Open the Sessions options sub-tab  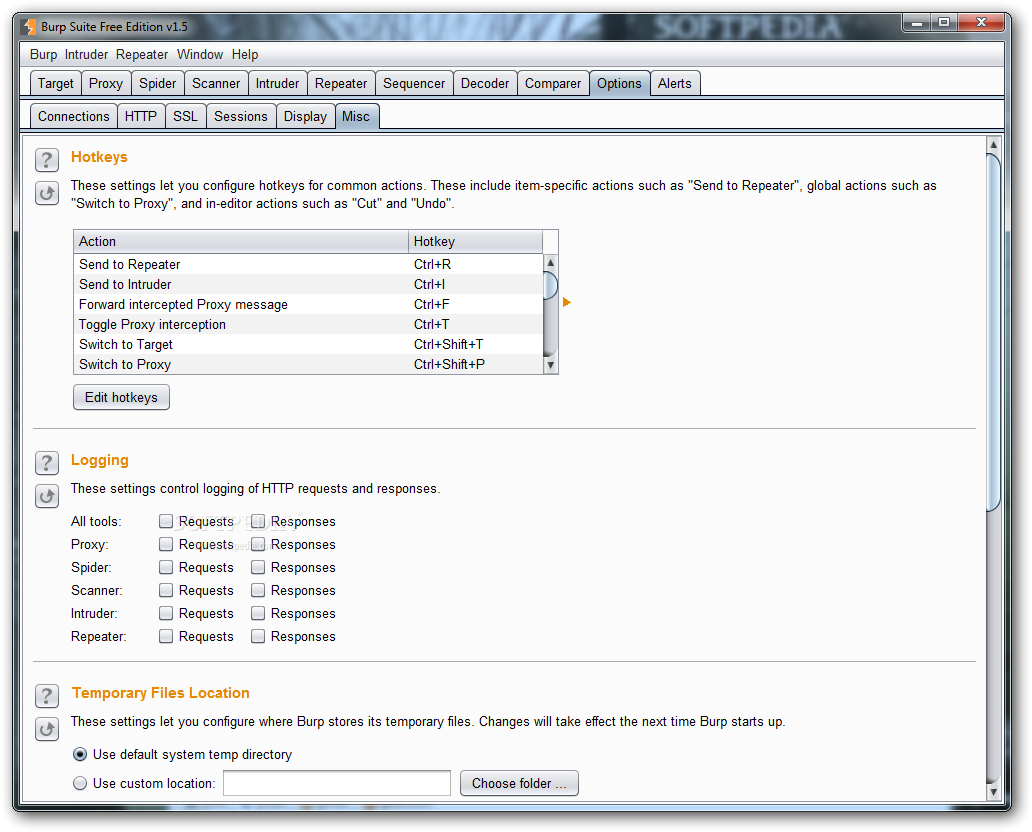pos(241,117)
